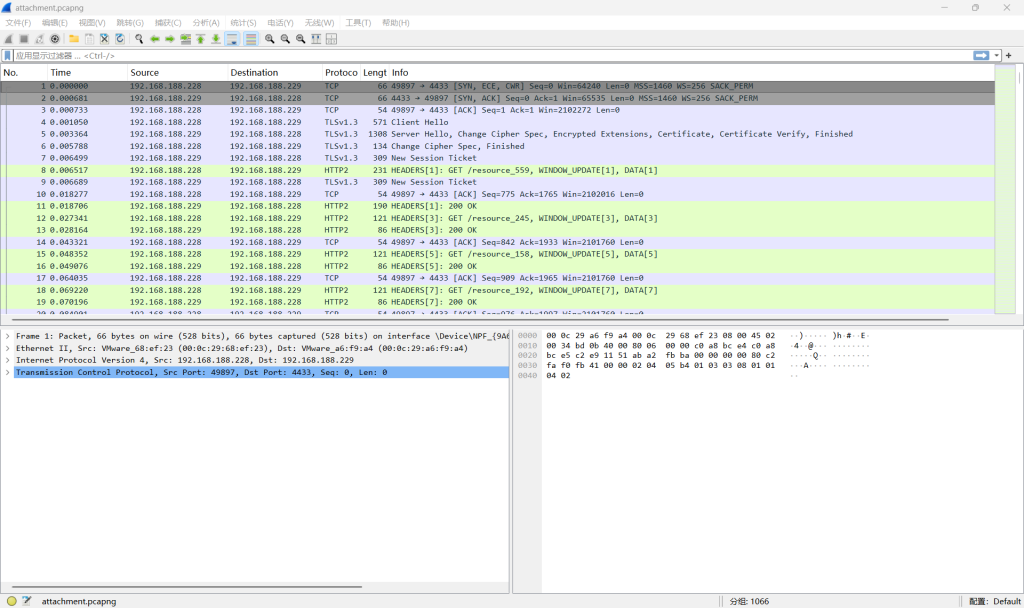Image resolution: width=1024 pixels, height=608 pixels.
Task: Apply the display filter with arrow button
Action: pyautogui.click(x=981, y=56)
